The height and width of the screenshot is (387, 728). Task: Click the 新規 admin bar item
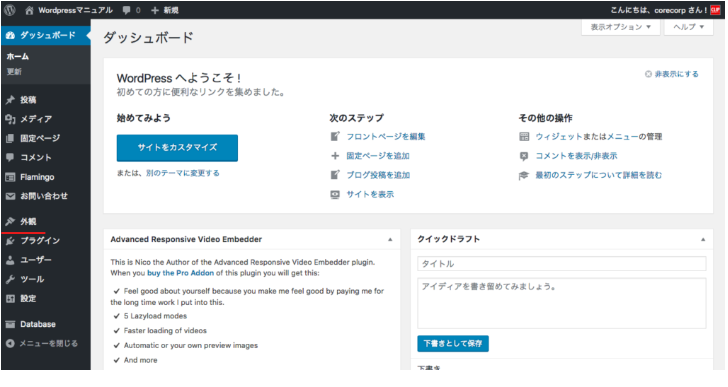171,10
